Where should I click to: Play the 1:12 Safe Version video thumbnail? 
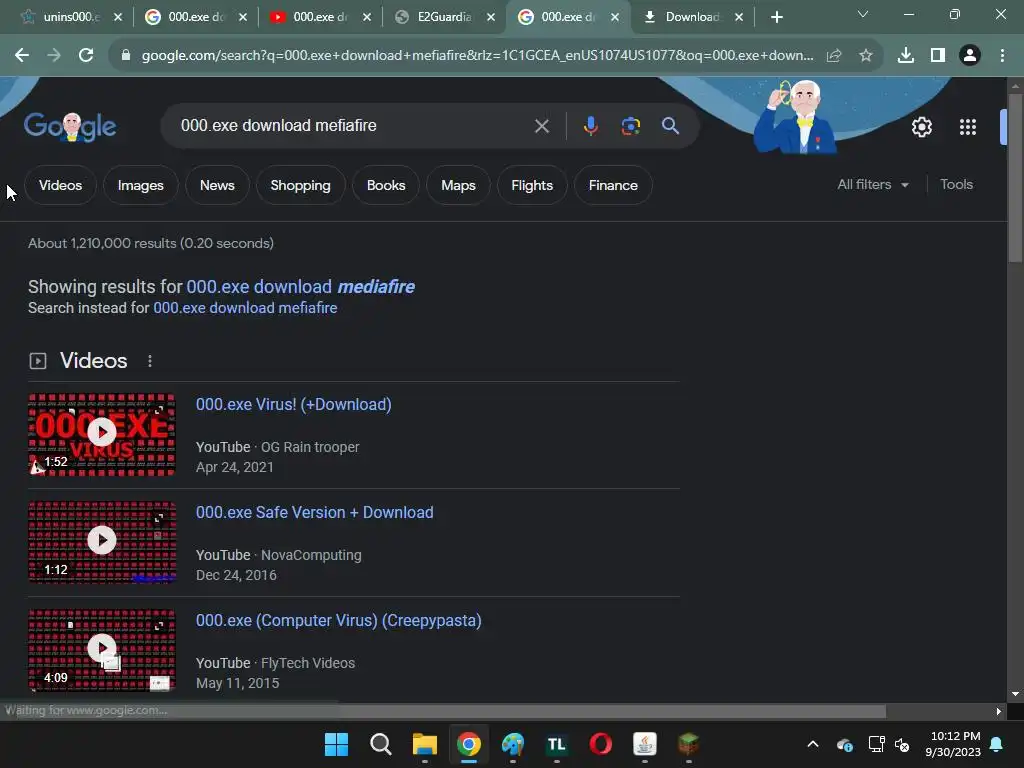click(102, 541)
